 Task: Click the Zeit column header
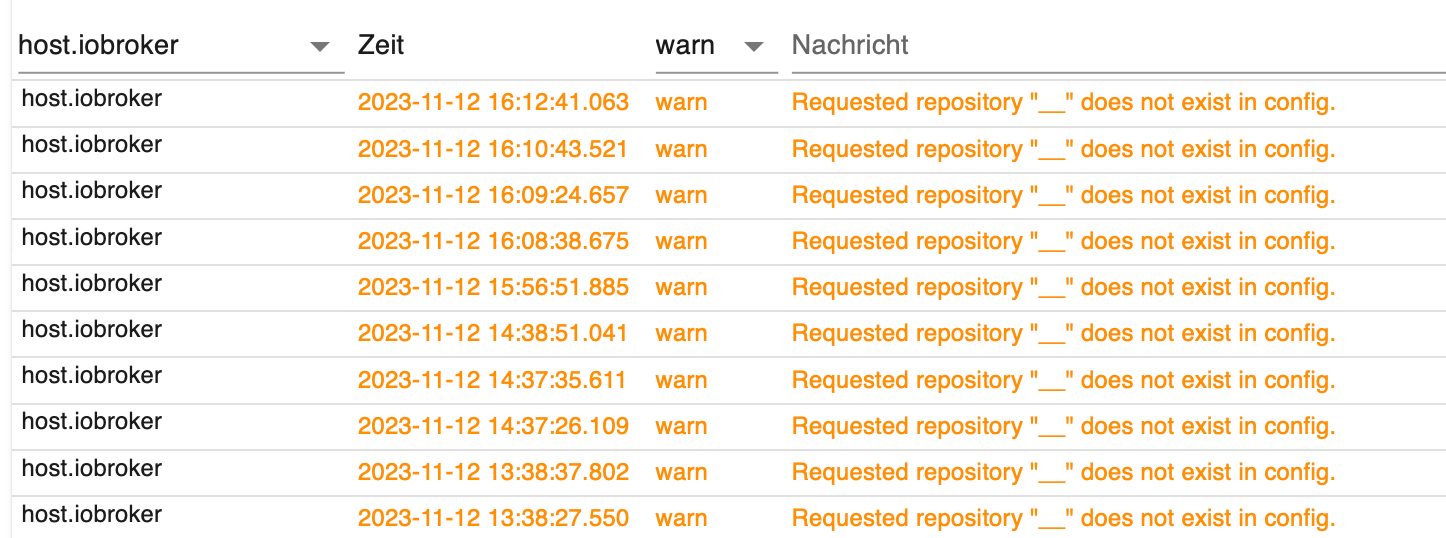click(x=381, y=45)
